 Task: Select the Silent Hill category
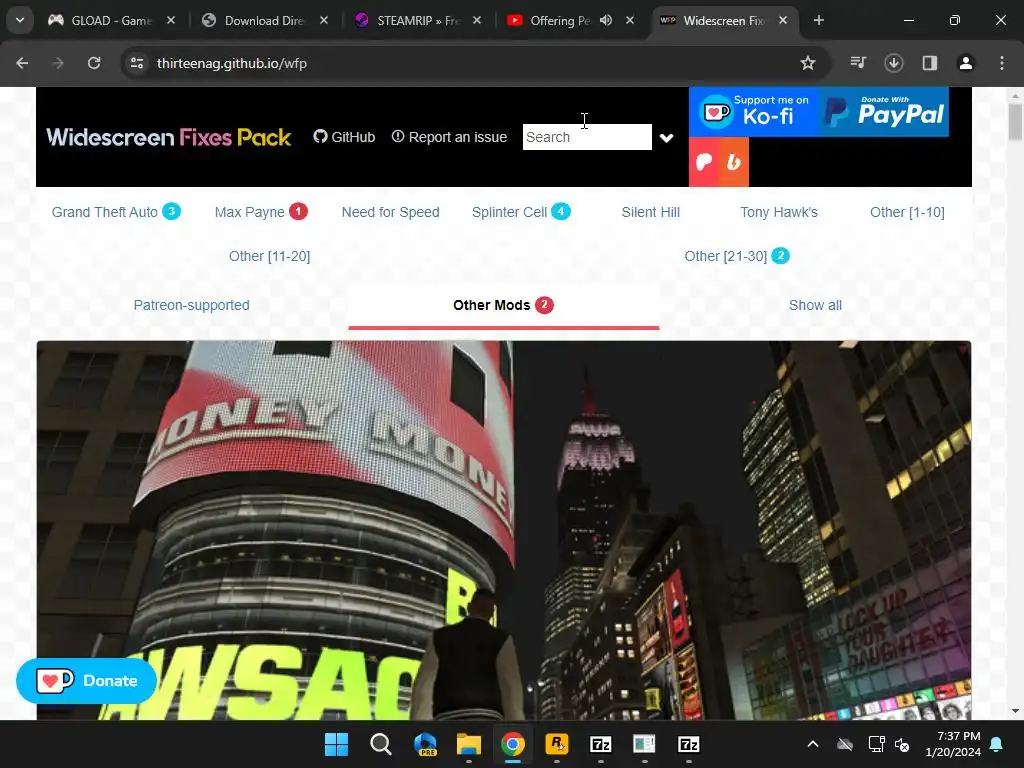[x=650, y=212]
